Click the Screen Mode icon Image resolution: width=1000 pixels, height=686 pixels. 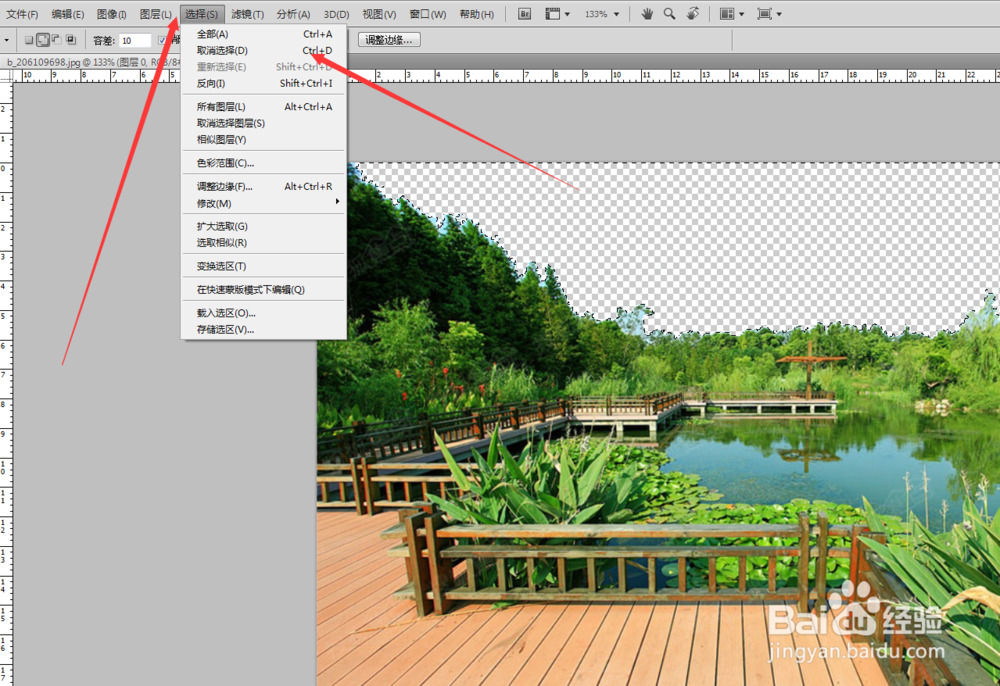point(766,15)
